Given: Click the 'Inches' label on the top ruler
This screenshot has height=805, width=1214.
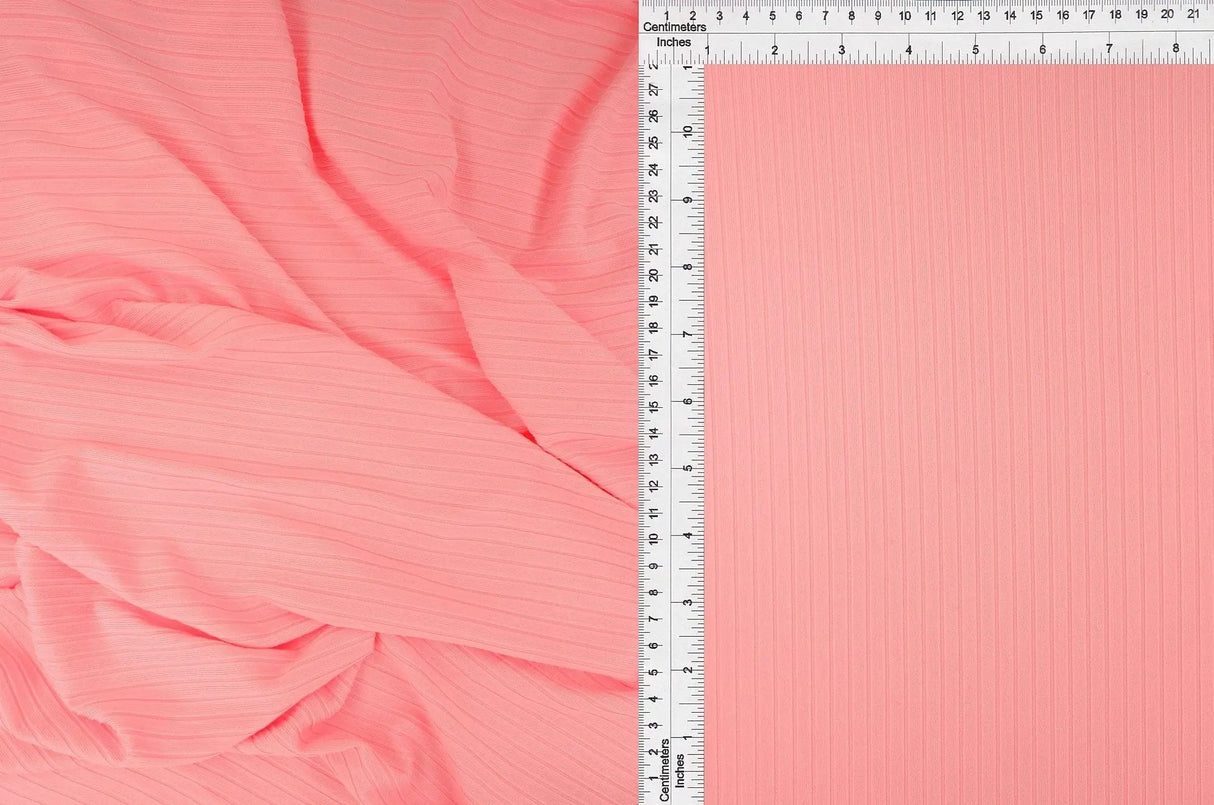Looking at the screenshot, I should [x=676, y=42].
